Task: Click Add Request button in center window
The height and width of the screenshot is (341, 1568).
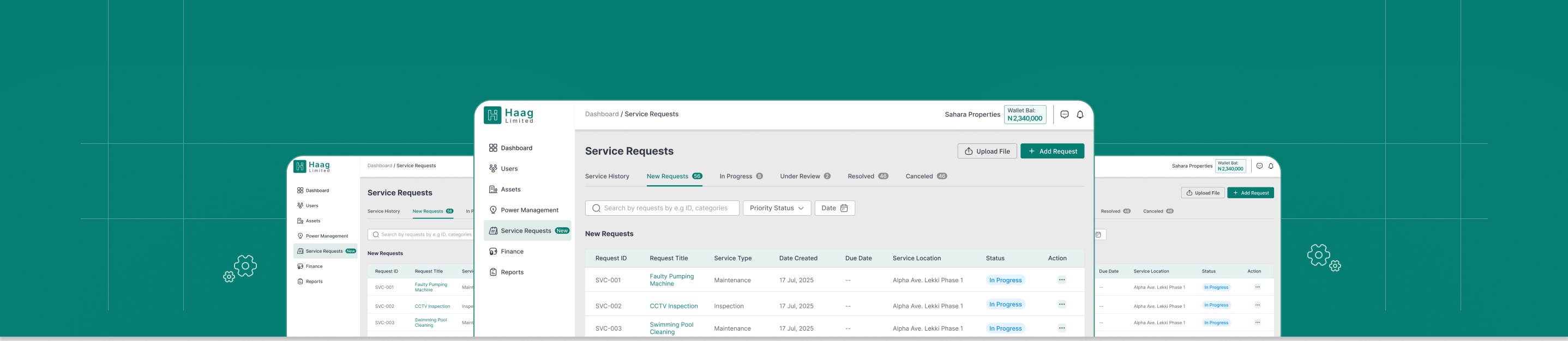Action: click(1052, 151)
